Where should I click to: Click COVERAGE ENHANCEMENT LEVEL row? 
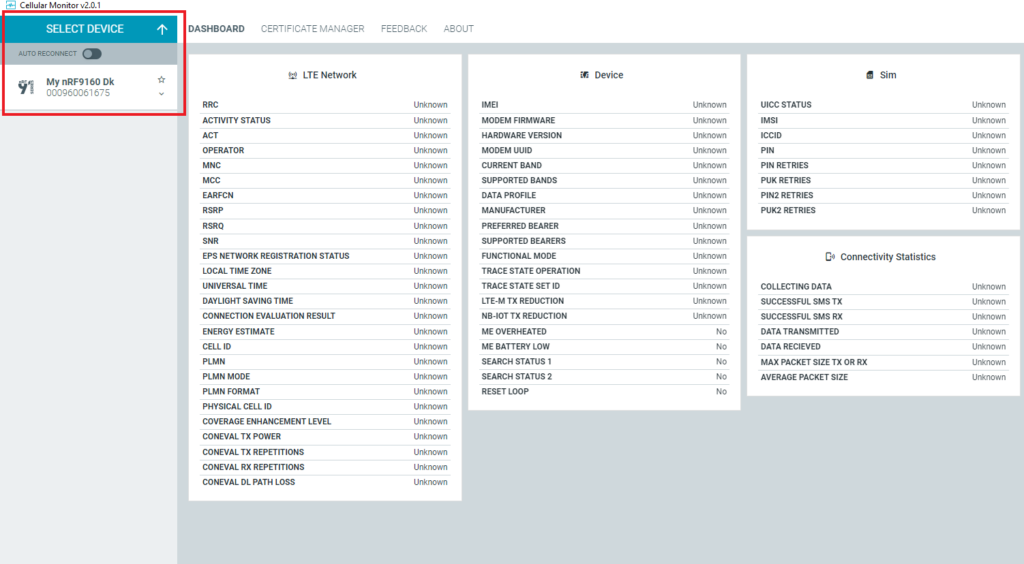[325, 422]
